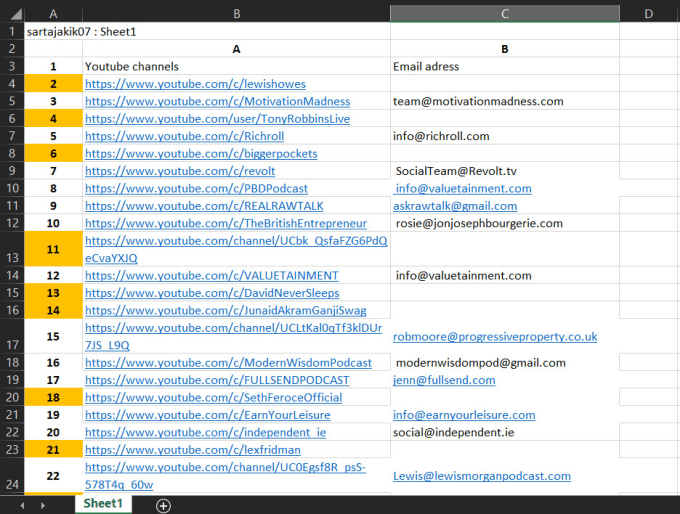Screen dimensions: 680x514
Task: Select row 24 header
Action: pos(12,475)
